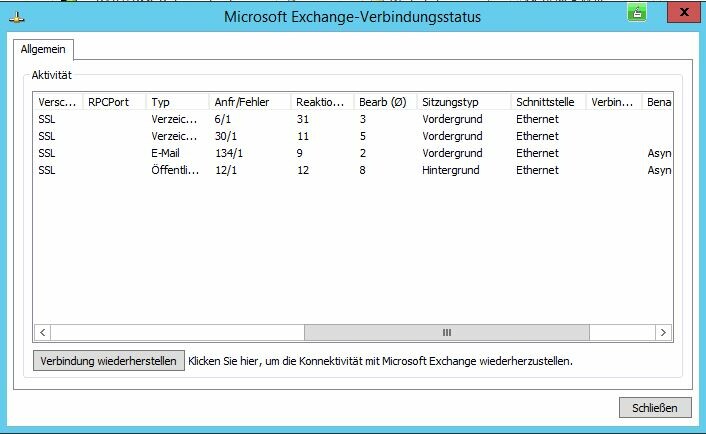Click the Reaktio... column header
706x434 pixels.
322,102
